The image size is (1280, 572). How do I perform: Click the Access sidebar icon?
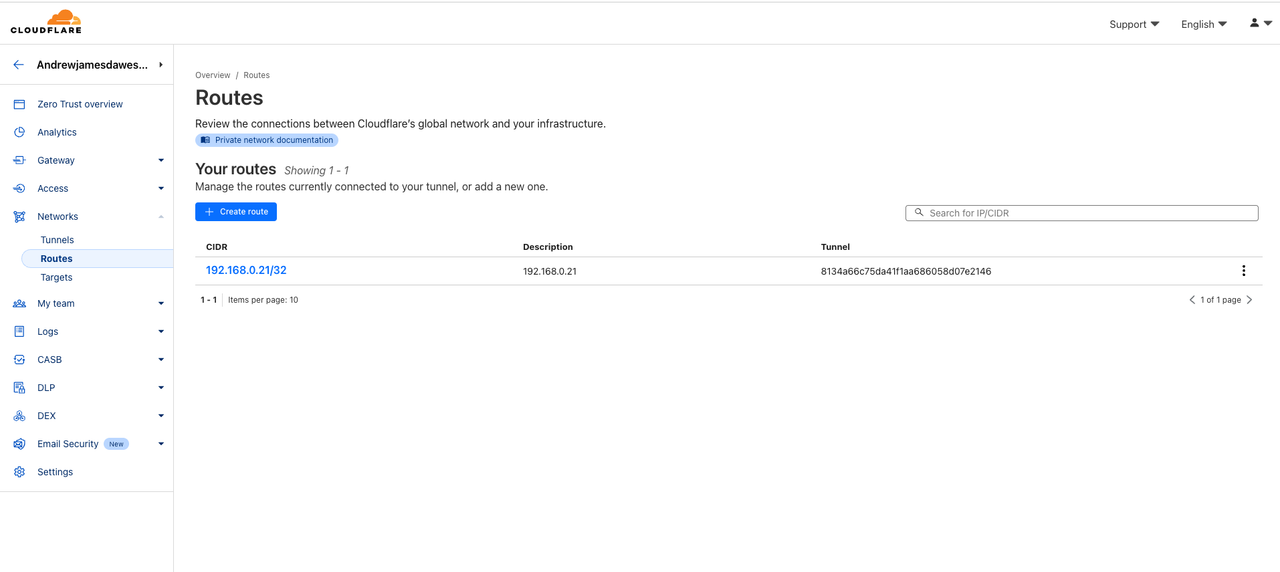click(19, 188)
